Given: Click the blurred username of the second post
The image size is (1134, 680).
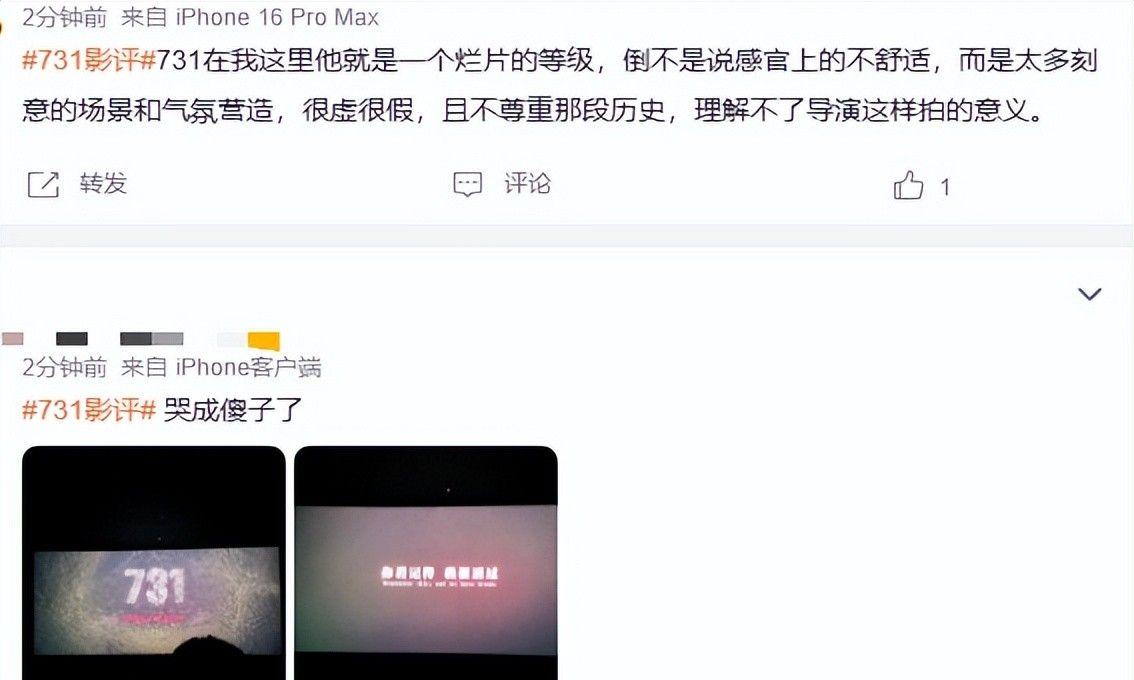Looking at the screenshot, I should coord(141,339).
